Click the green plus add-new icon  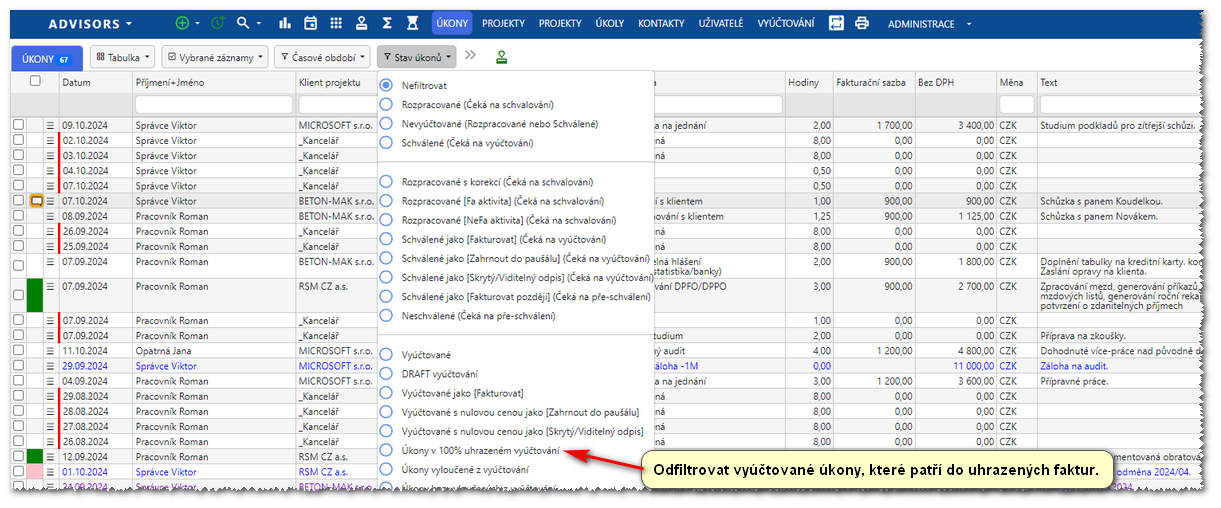(x=182, y=23)
